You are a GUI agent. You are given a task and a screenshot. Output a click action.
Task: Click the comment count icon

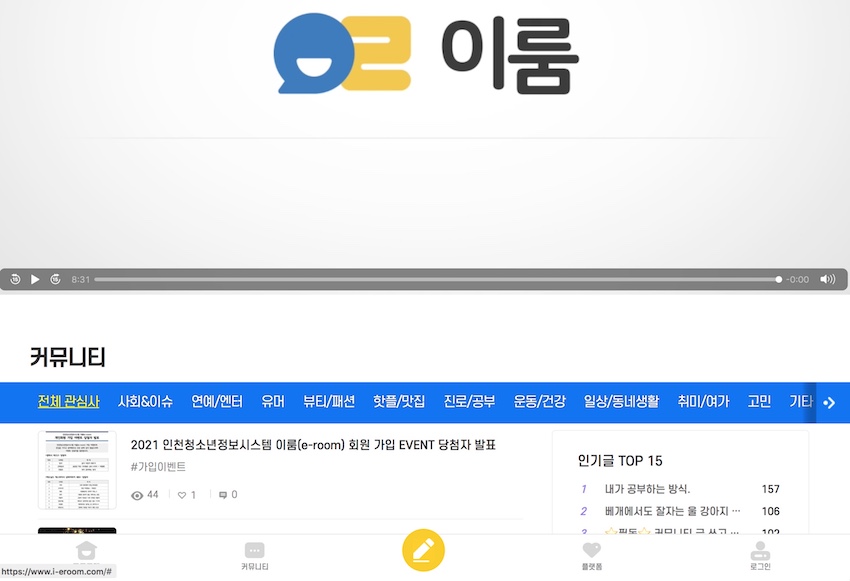[x=223, y=495]
